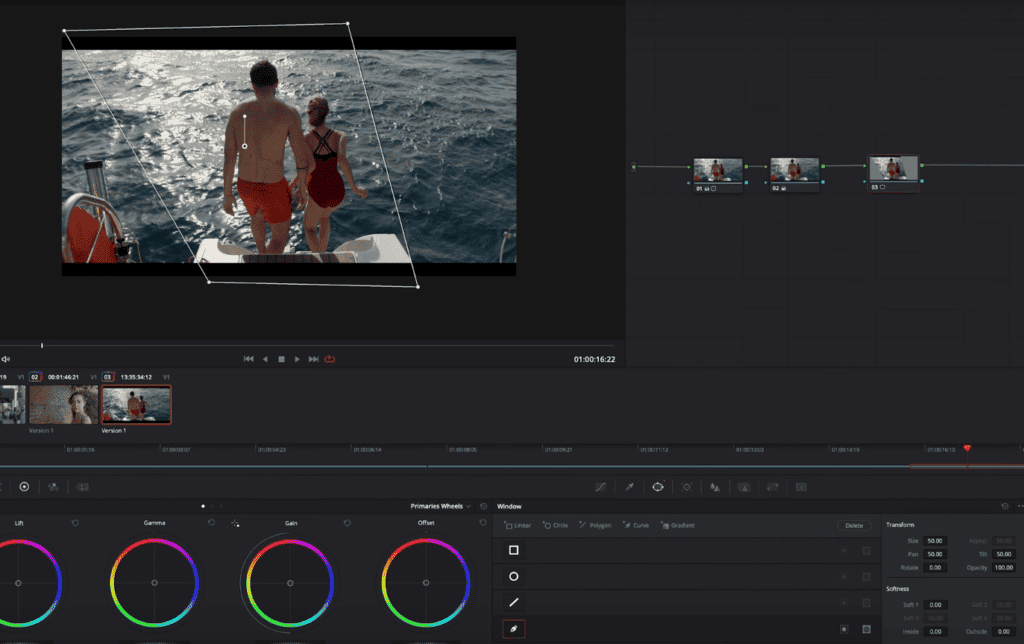Switch to third primaries page dot
Screen dimensions: 1024x644
(221, 506)
